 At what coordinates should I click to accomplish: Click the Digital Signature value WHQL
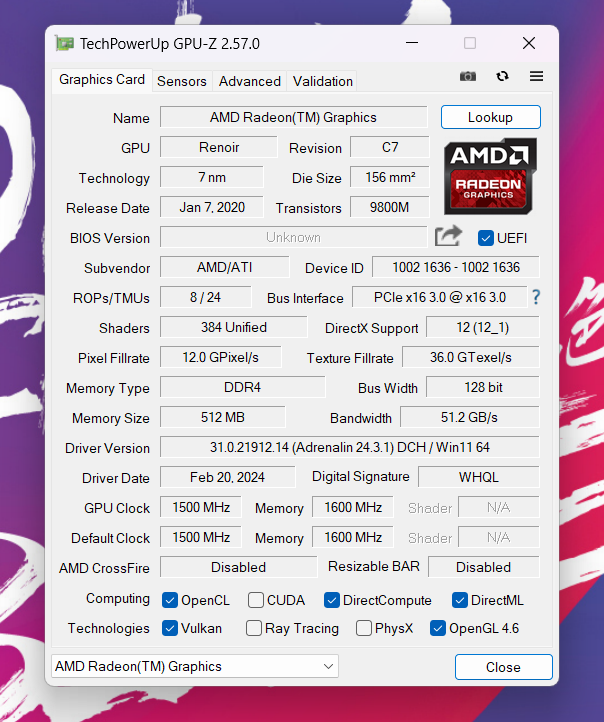(479, 477)
